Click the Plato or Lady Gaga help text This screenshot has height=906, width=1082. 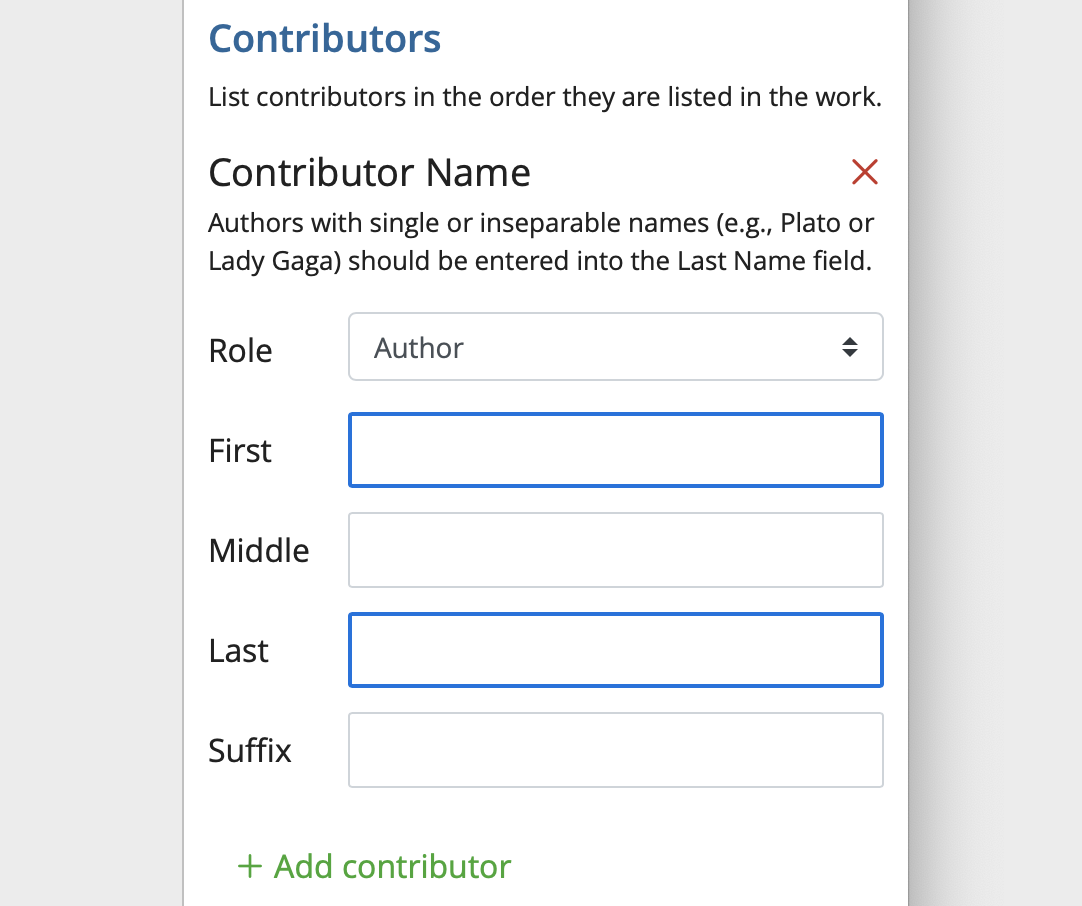click(x=541, y=241)
